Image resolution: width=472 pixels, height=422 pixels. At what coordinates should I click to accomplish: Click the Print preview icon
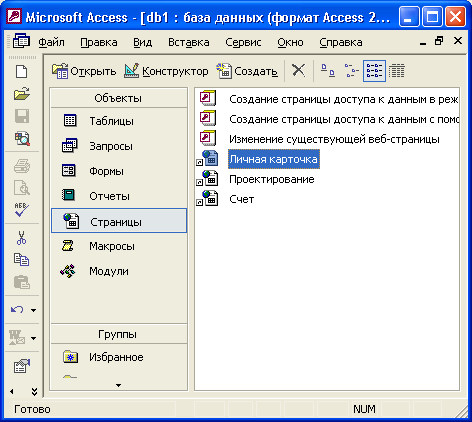point(22,188)
